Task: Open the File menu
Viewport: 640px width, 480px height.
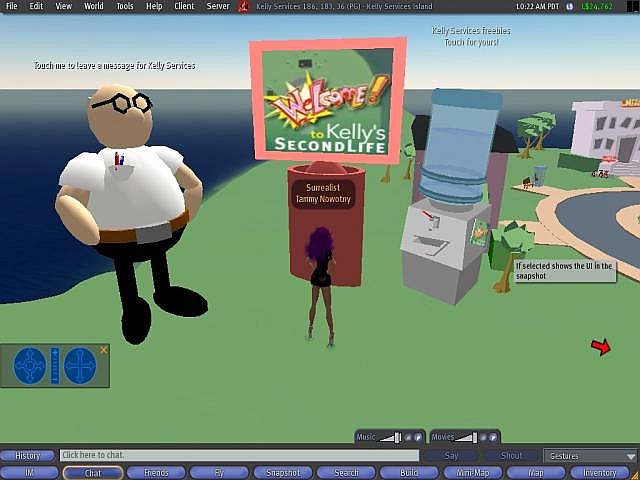Action: point(12,6)
